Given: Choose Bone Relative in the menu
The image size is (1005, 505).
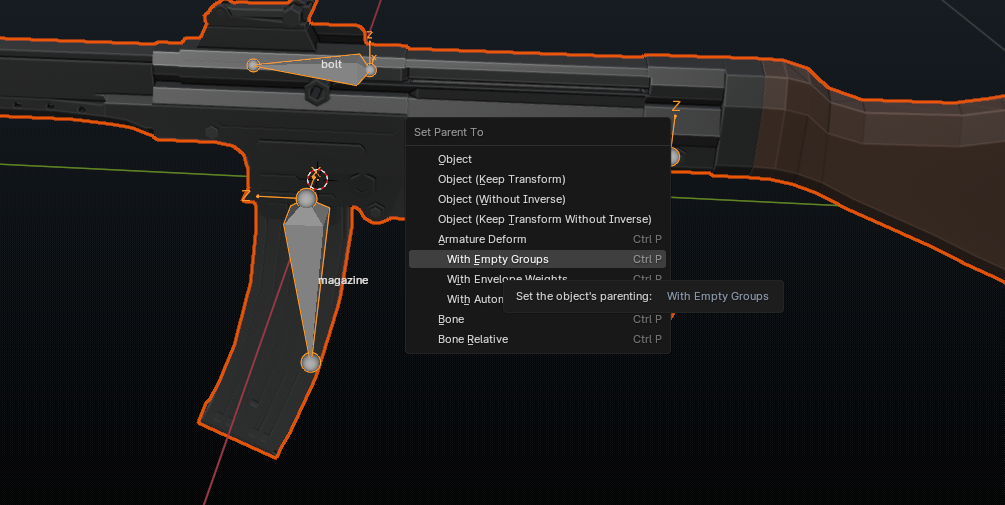Looking at the screenshot, I should 473,339.
